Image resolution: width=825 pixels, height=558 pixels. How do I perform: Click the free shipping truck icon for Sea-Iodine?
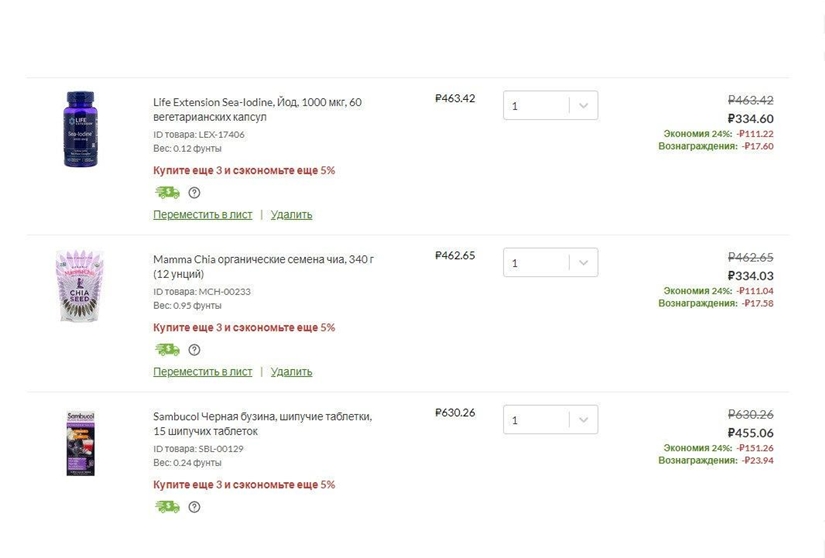(167, 193)
